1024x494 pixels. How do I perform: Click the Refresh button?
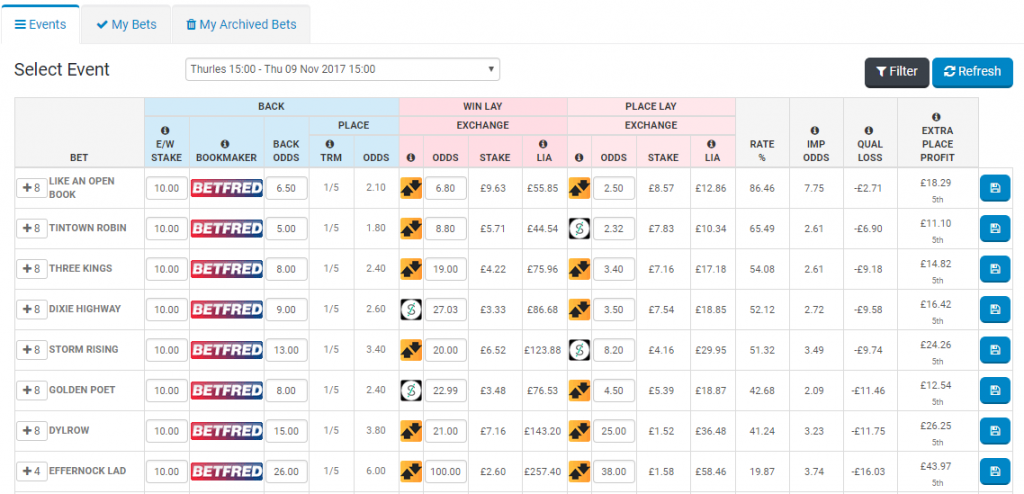[x=972, y=72]
